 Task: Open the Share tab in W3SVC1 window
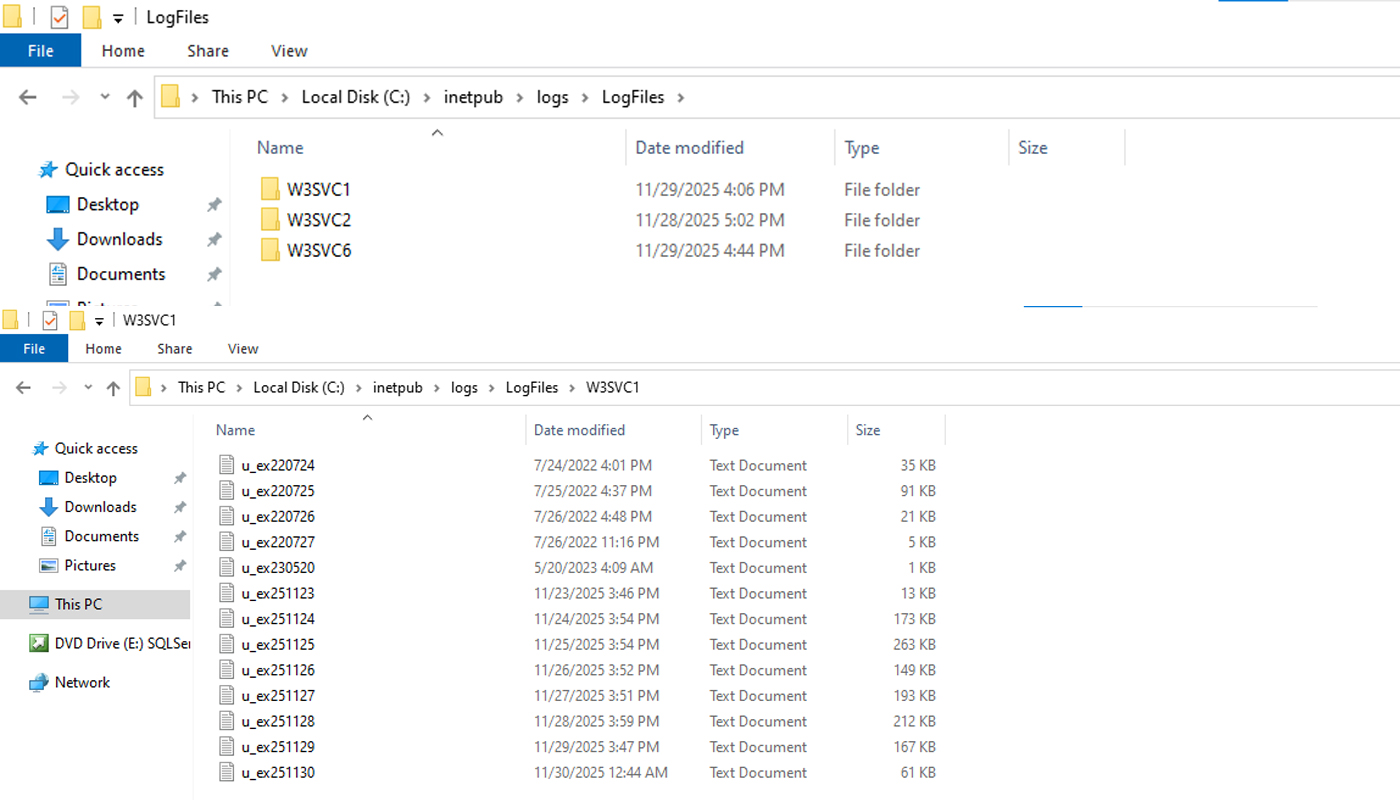[x=174, y=349]
